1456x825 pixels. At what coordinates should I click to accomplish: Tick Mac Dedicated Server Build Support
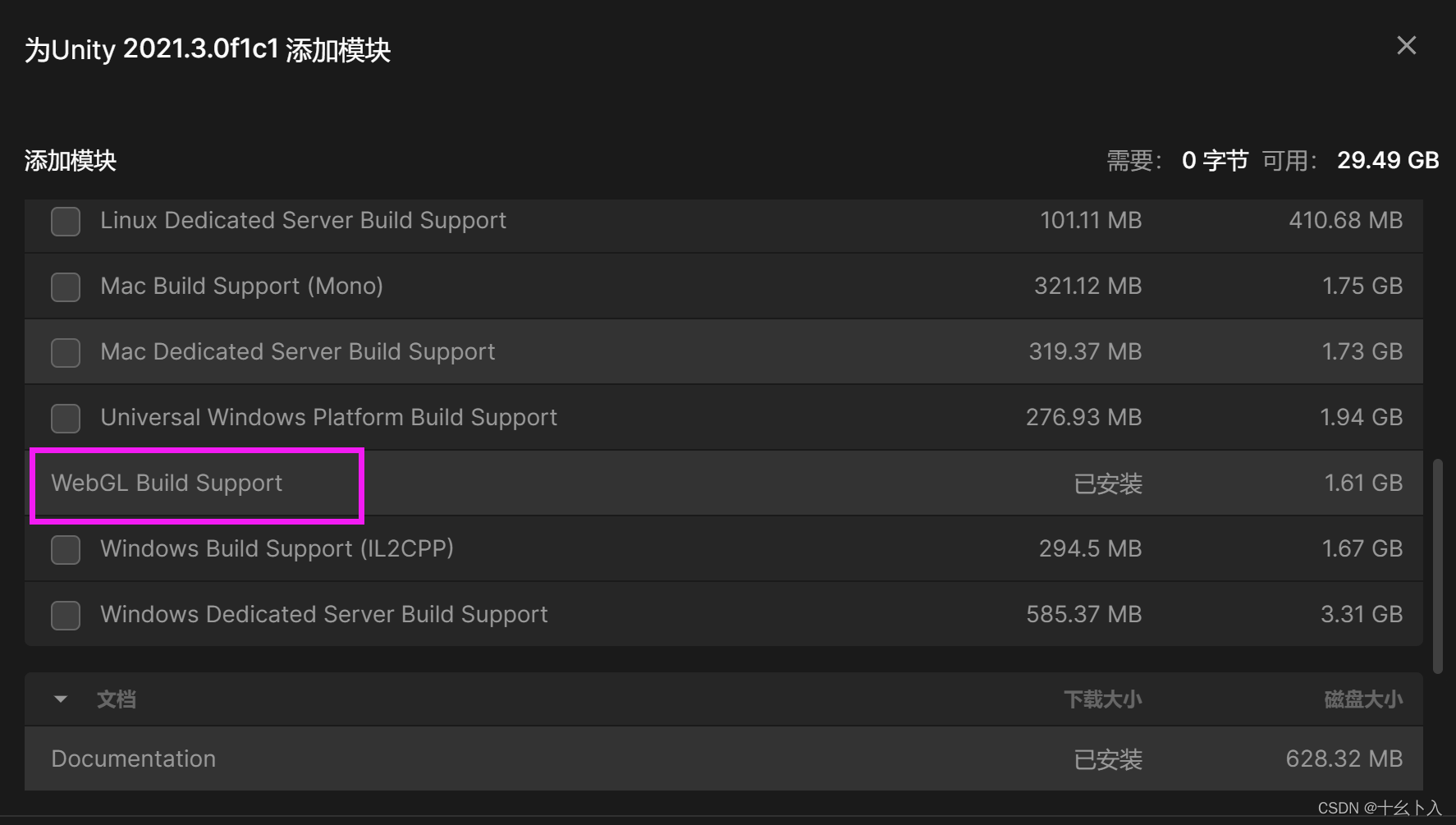click(x=66, y=352)
